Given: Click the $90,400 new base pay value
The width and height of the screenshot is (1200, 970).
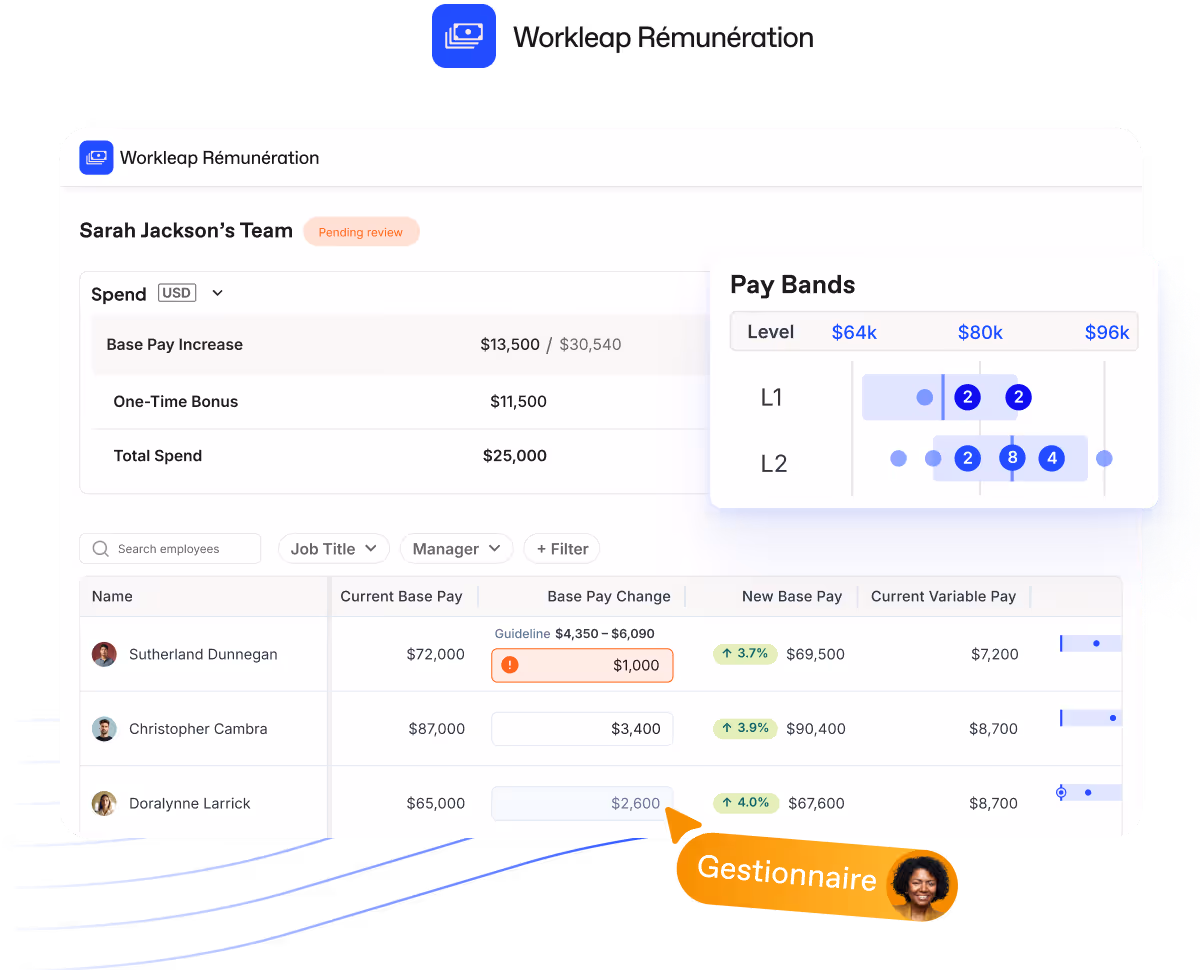Looking at the screenshot, I should 816,729.
